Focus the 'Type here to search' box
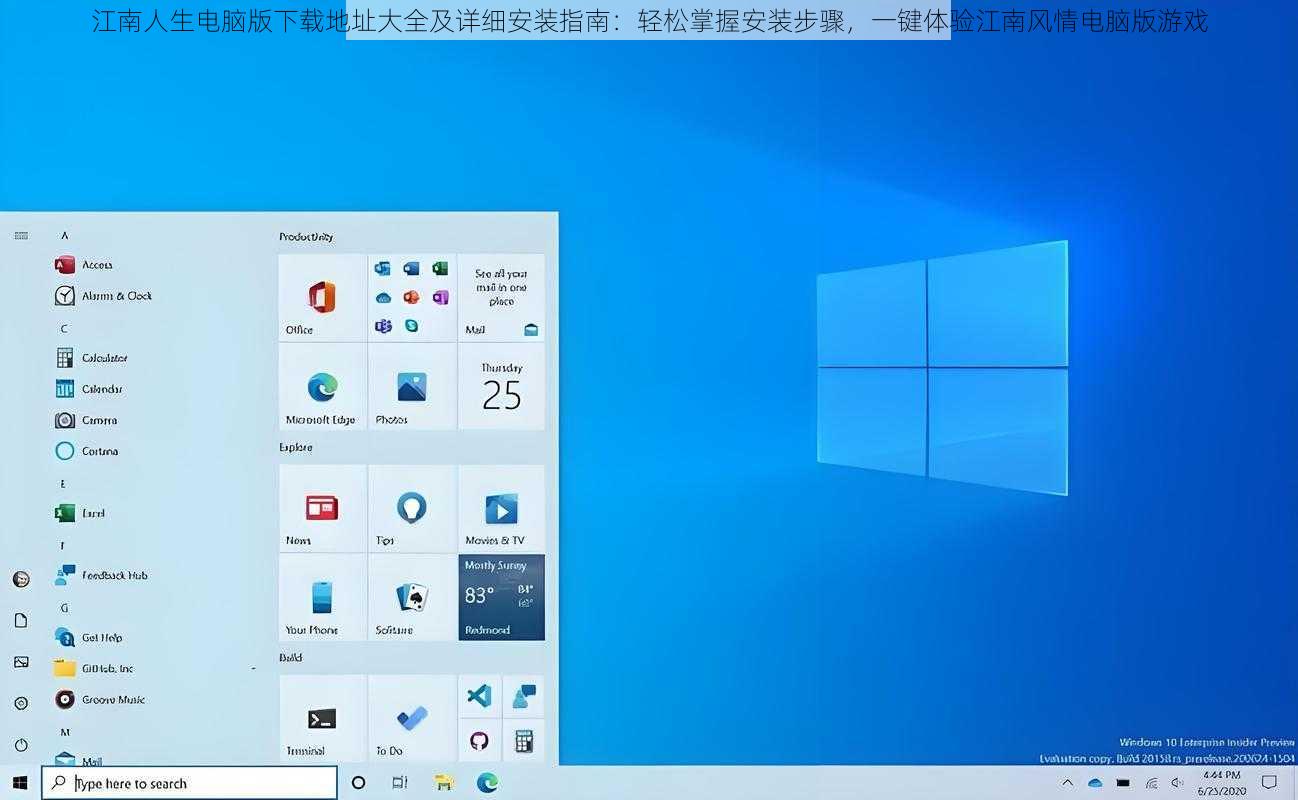The width and height of the screenshot is (1298, 800). click(x=189, y=783)
